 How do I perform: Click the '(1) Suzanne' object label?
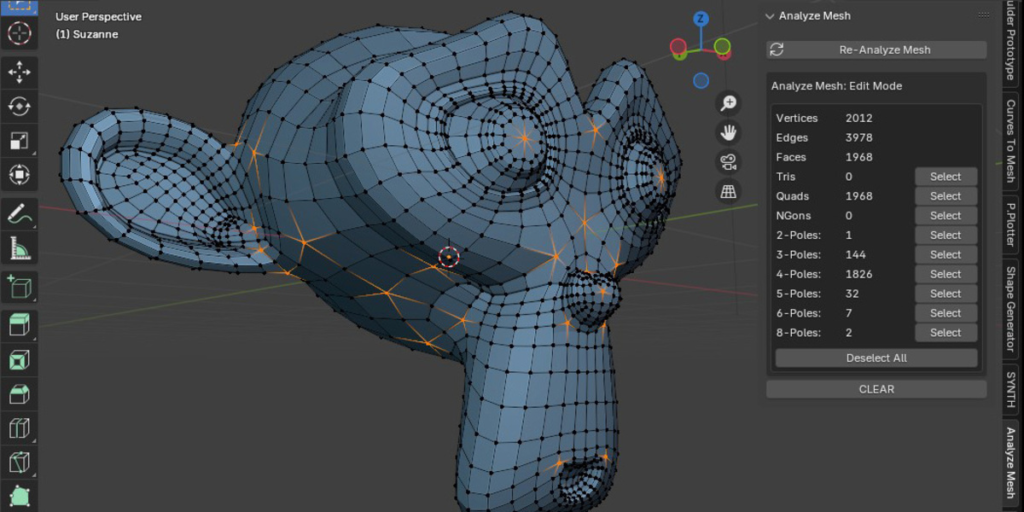[x=87, y=34]
